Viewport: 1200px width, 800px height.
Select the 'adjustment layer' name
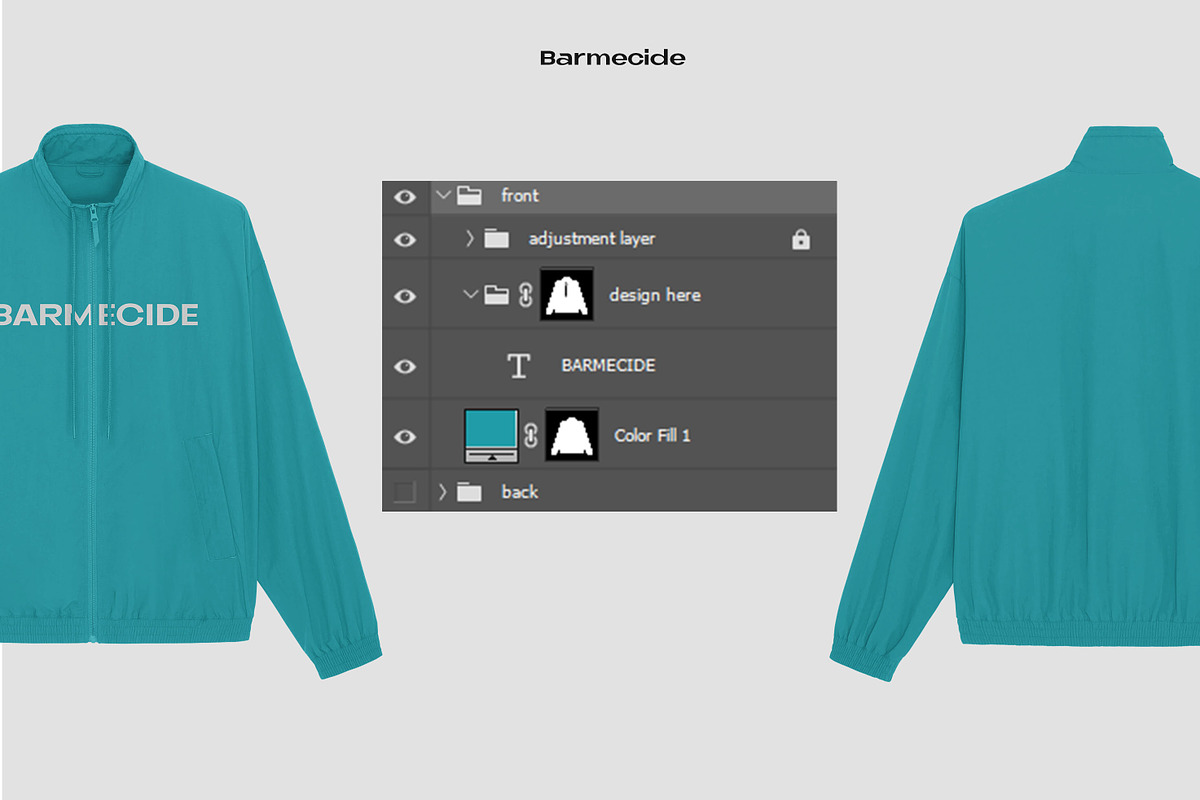(x=592, y=239)
